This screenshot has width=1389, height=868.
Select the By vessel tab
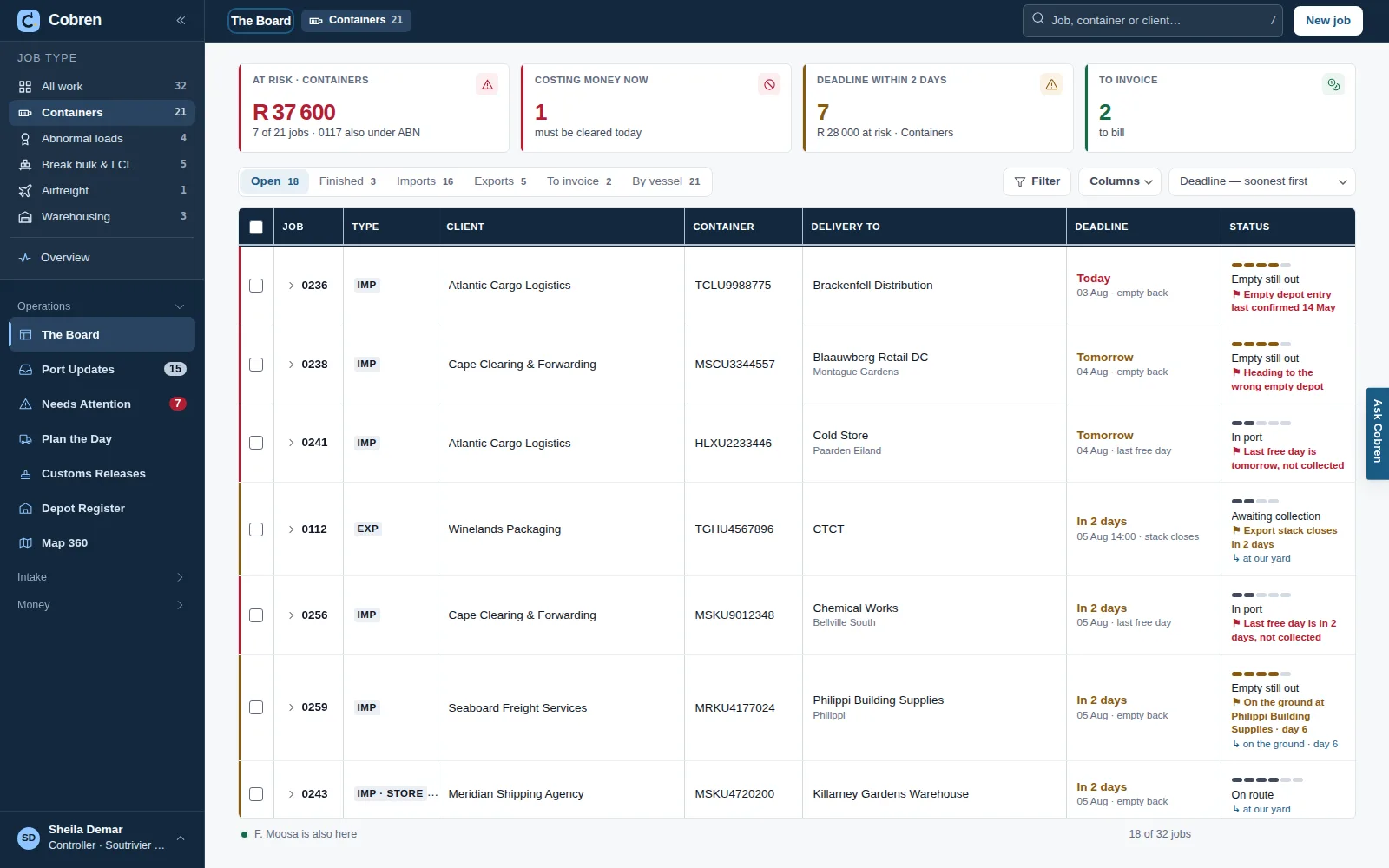coord(666,181)
